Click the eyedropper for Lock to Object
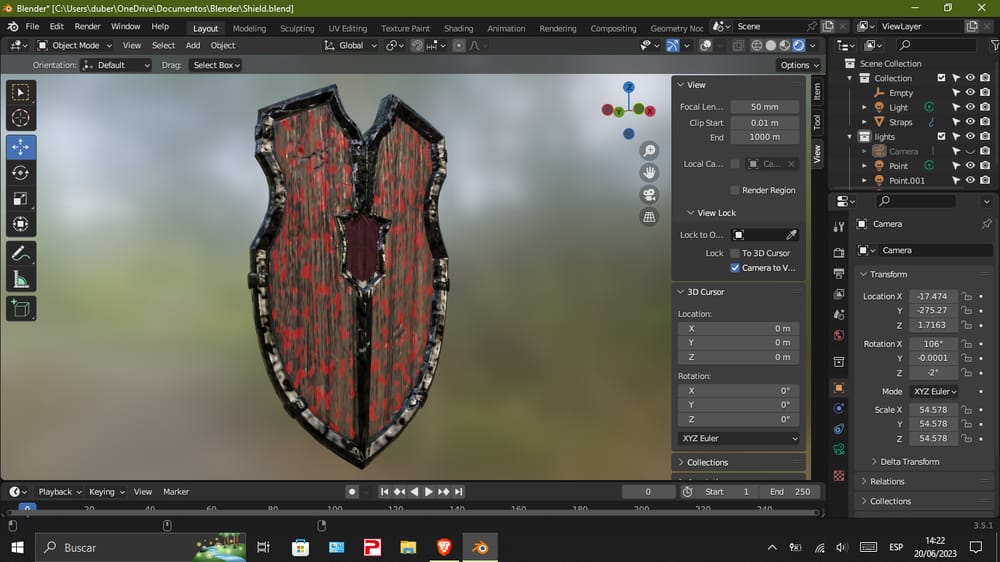1000x562 pixels. coord(791,235)
